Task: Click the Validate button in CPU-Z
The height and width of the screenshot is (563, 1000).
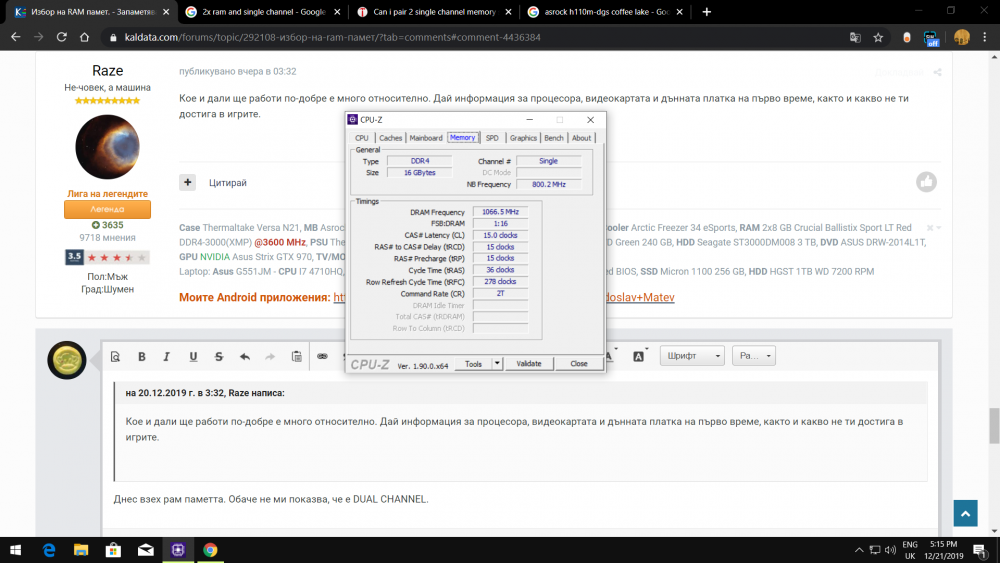Action: tap(529, 363)
